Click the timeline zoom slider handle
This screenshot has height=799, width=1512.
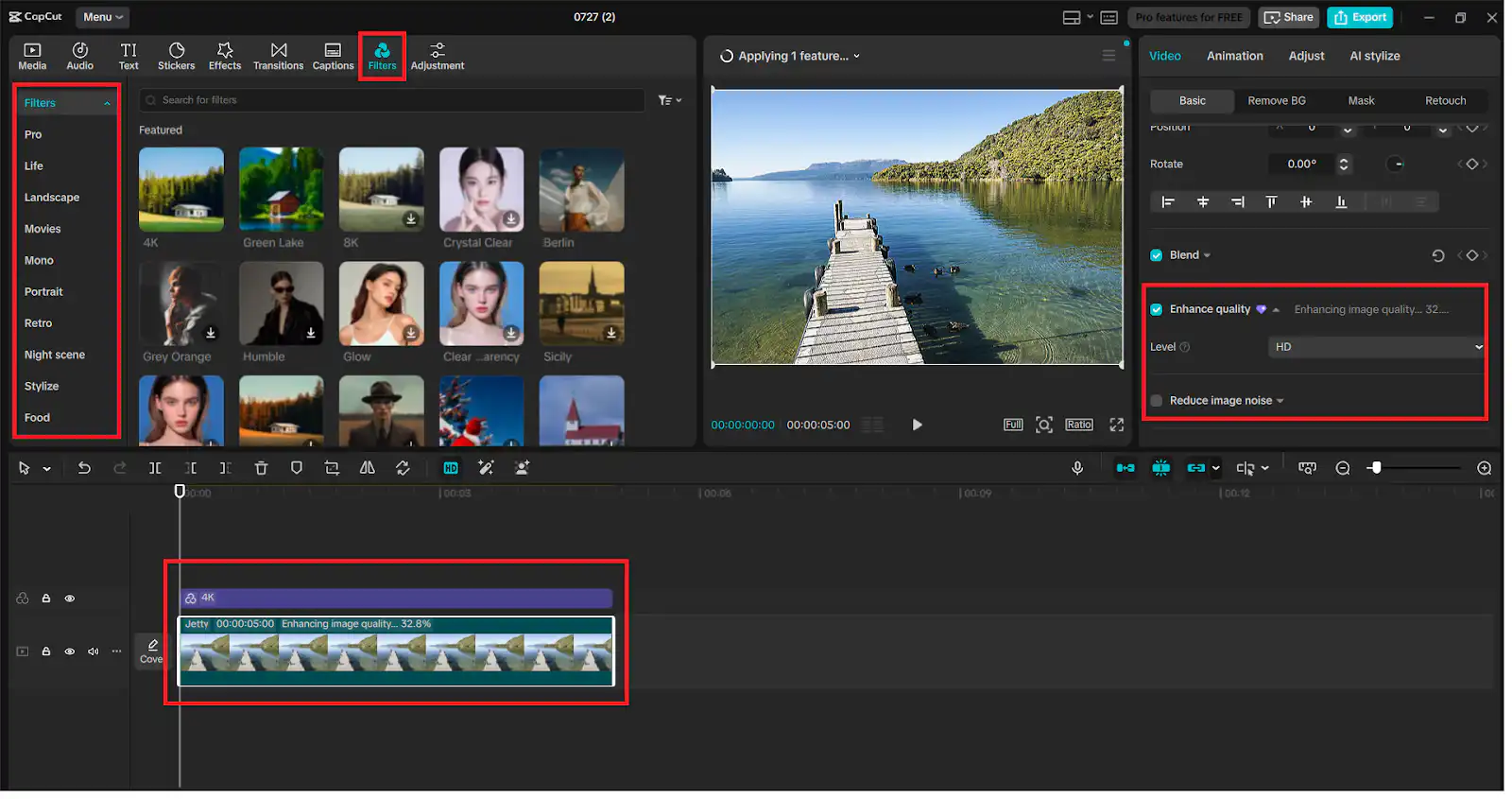[x=1376, y=468]
